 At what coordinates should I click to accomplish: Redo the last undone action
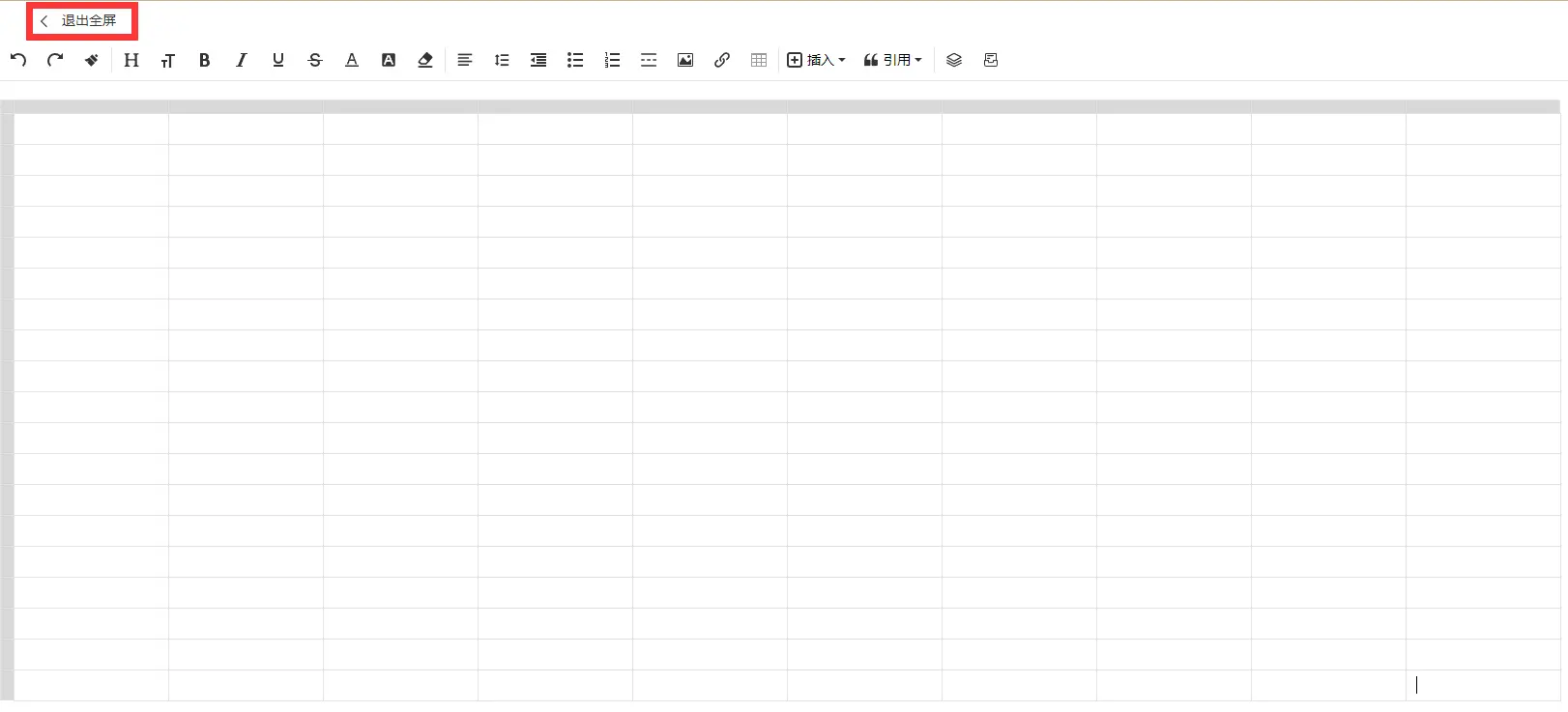tap(55, 60)
